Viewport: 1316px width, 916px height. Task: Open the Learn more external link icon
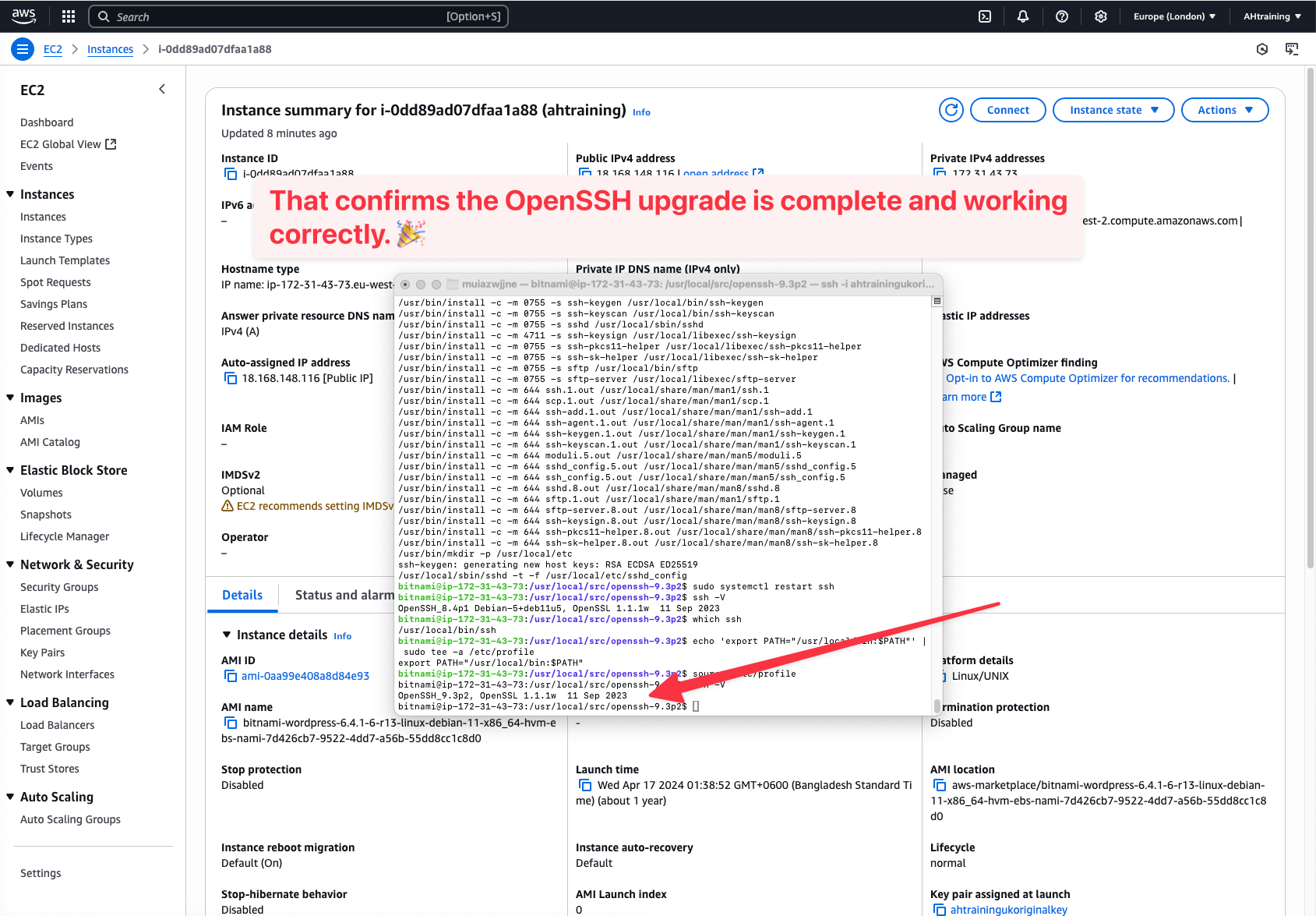(x=996, y=397)
